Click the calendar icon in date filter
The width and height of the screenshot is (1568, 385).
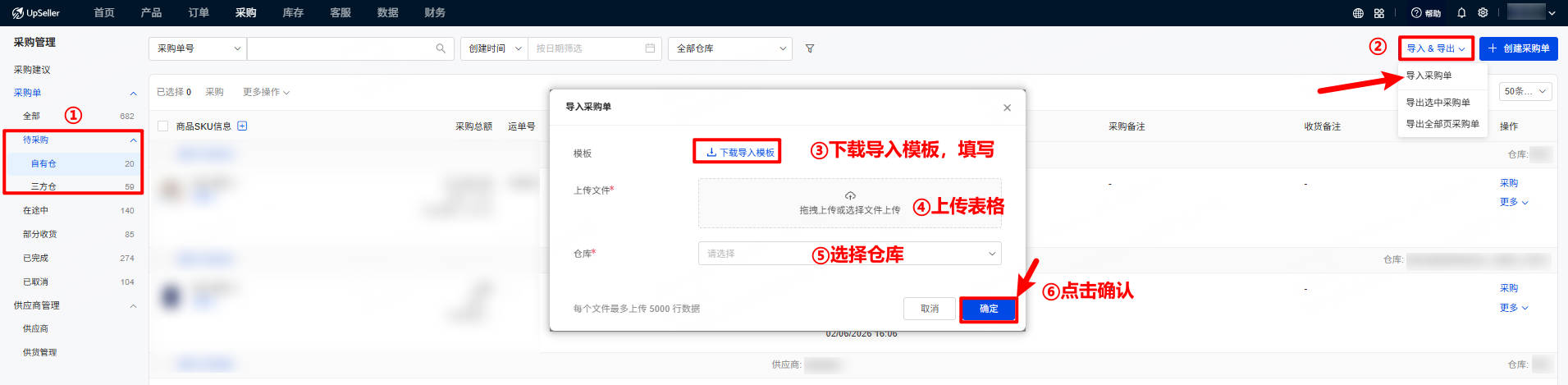click(650, 48)
